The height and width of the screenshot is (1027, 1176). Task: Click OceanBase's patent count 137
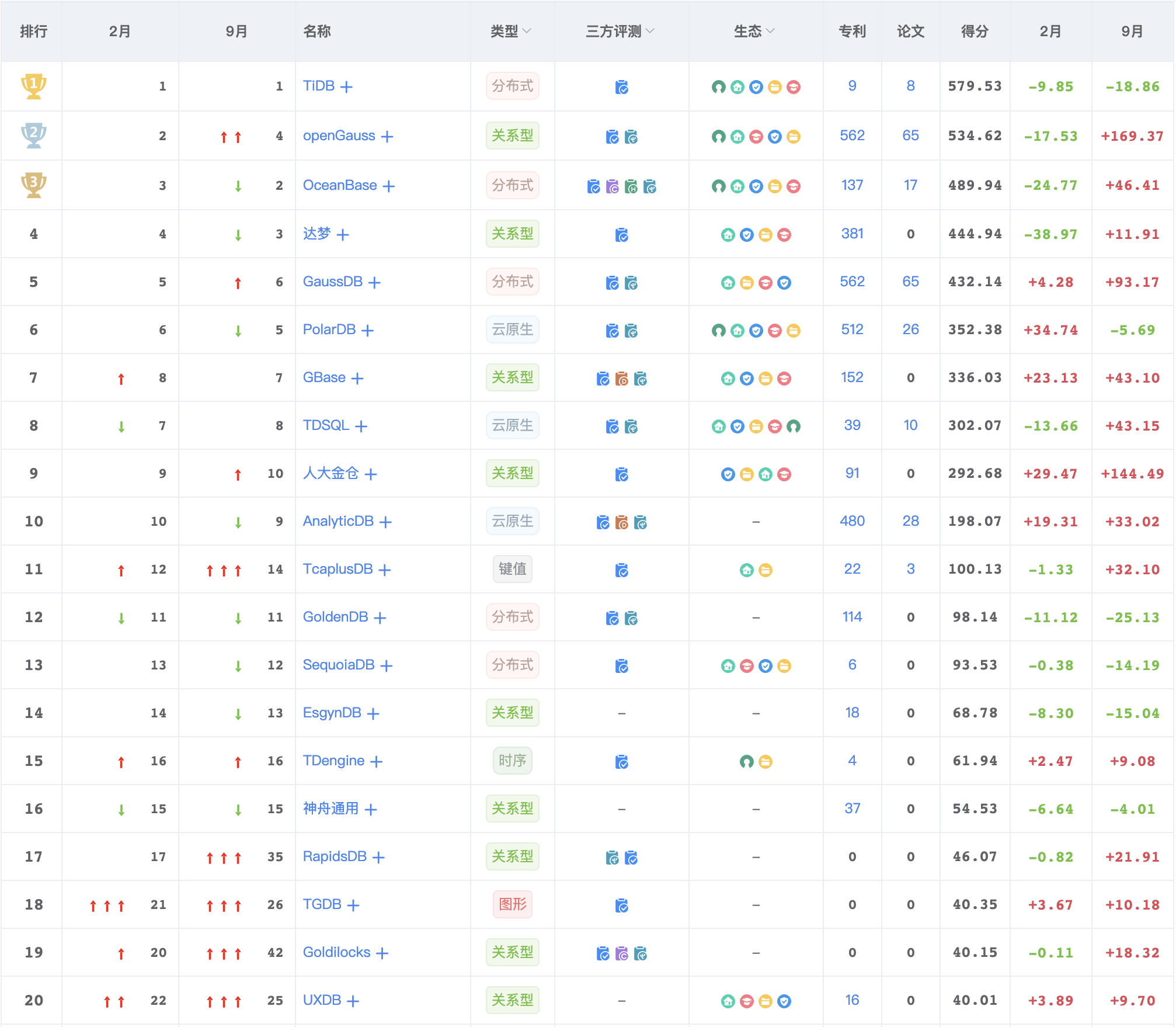[x=852, y=185]
